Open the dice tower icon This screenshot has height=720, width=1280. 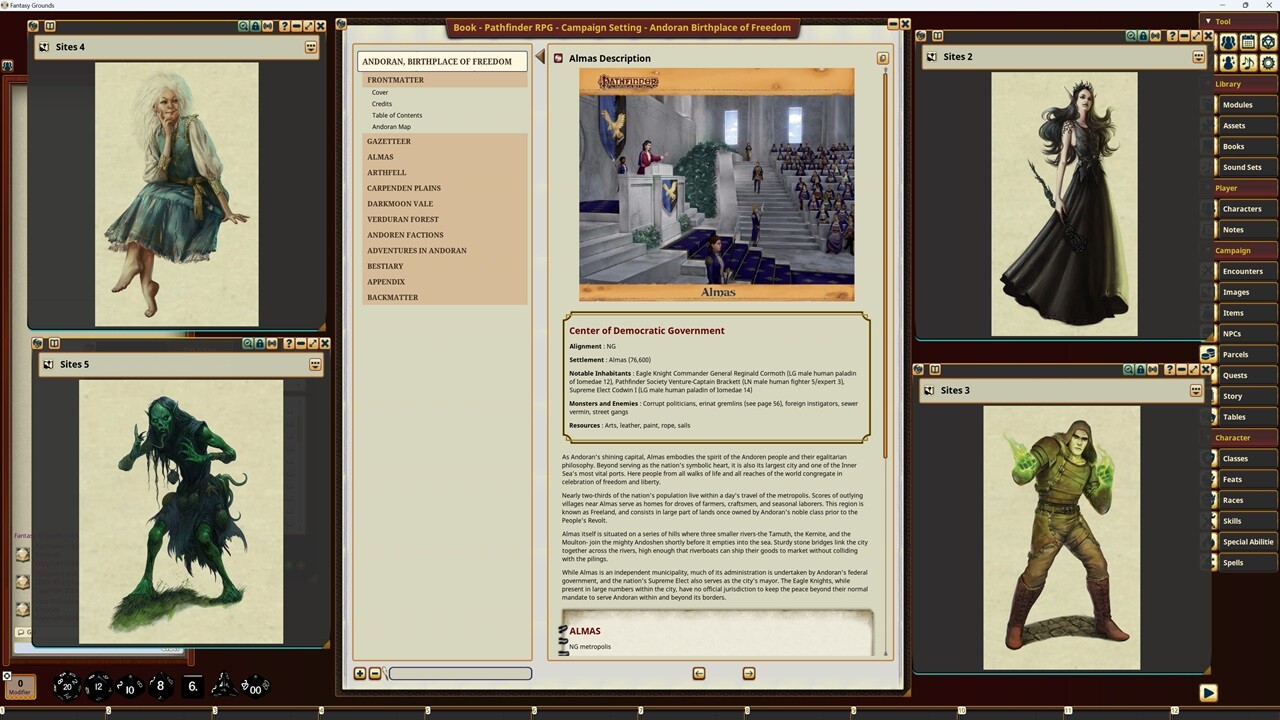[1268, 42]
